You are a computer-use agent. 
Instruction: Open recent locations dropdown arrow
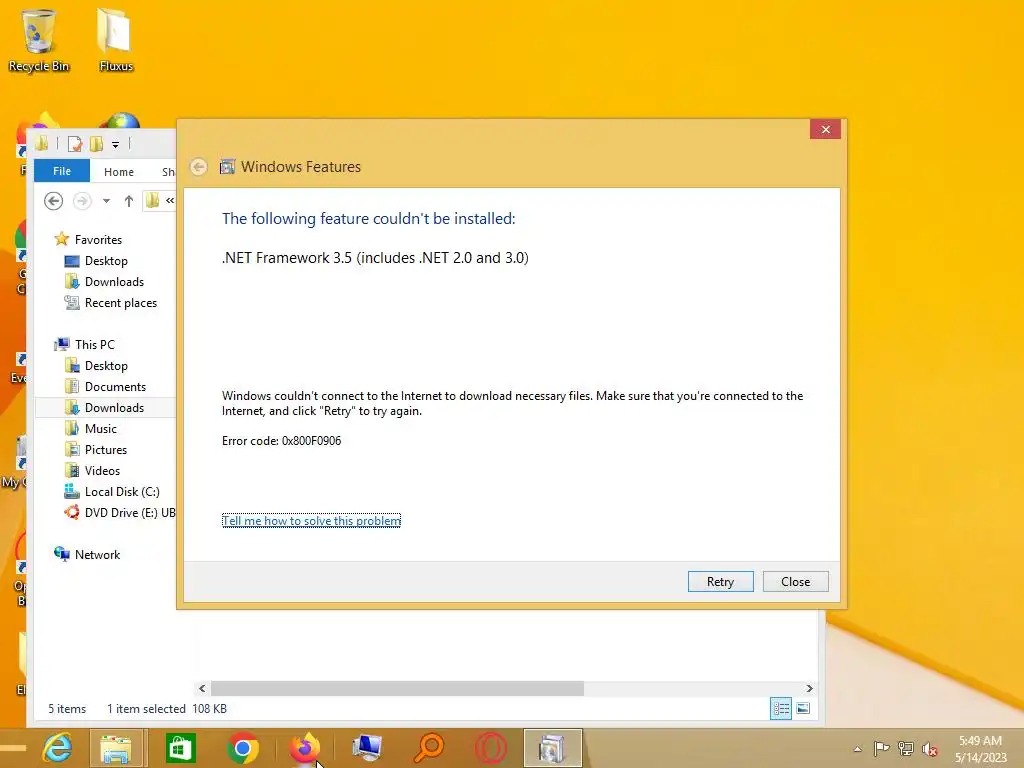pyautogui.click(x=106, y=201)
